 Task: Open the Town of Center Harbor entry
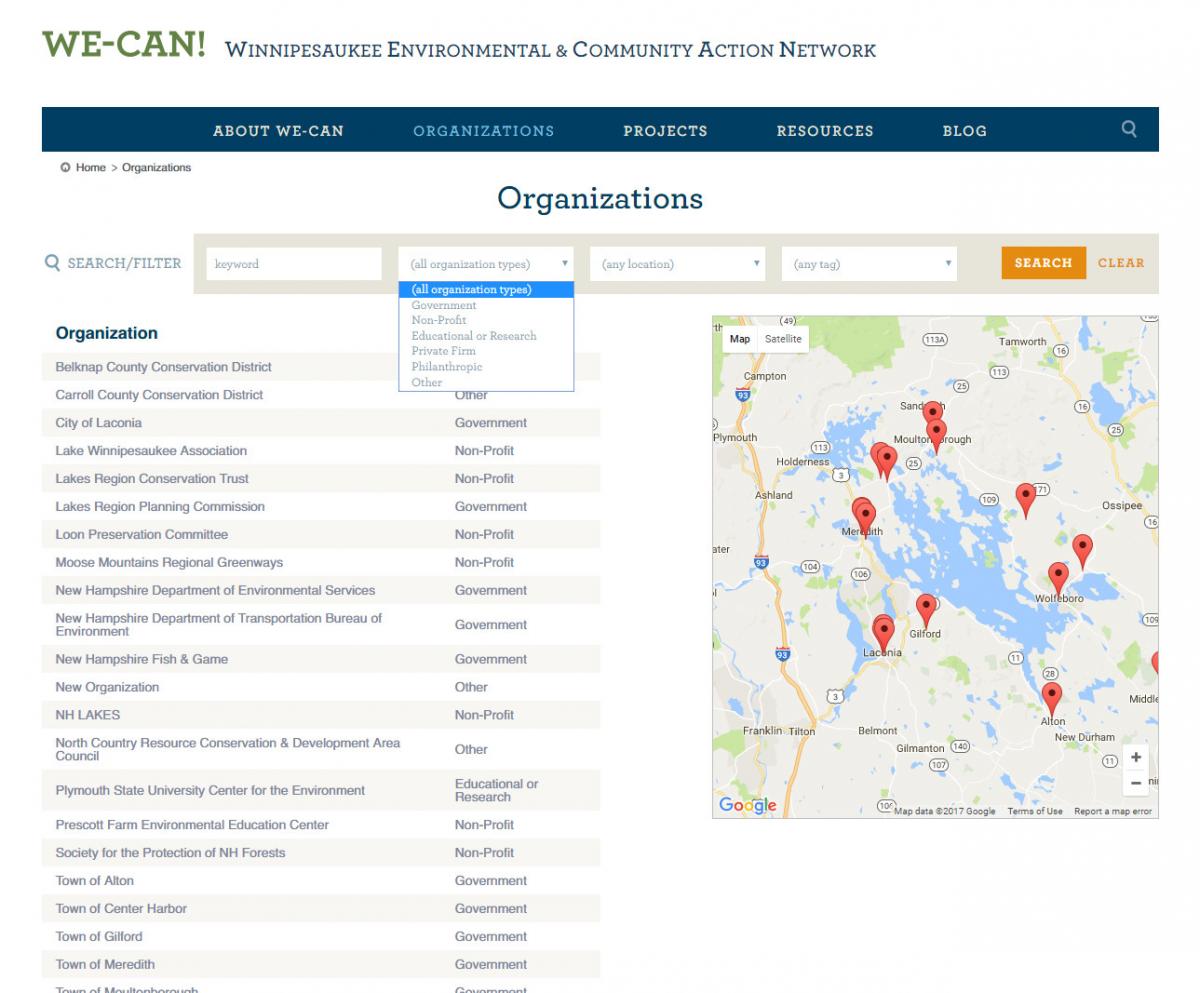click(121, 909)
